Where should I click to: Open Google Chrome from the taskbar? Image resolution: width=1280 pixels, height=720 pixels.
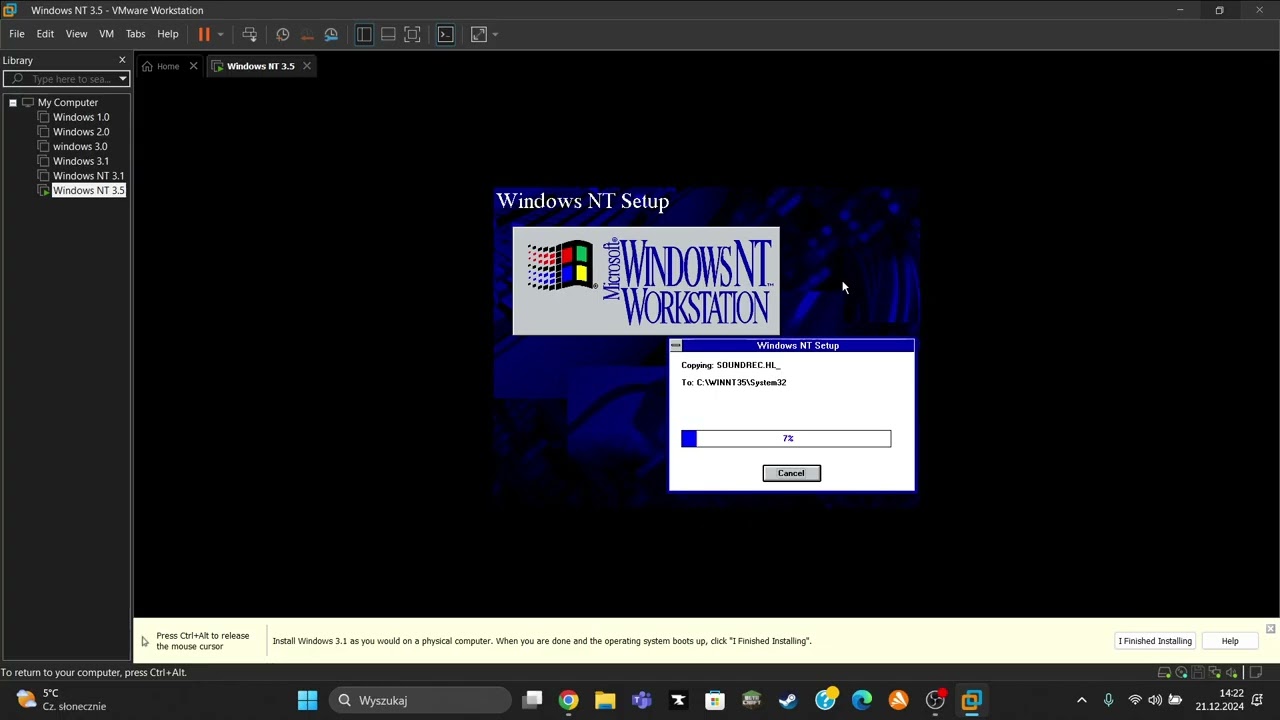[568, 700]
